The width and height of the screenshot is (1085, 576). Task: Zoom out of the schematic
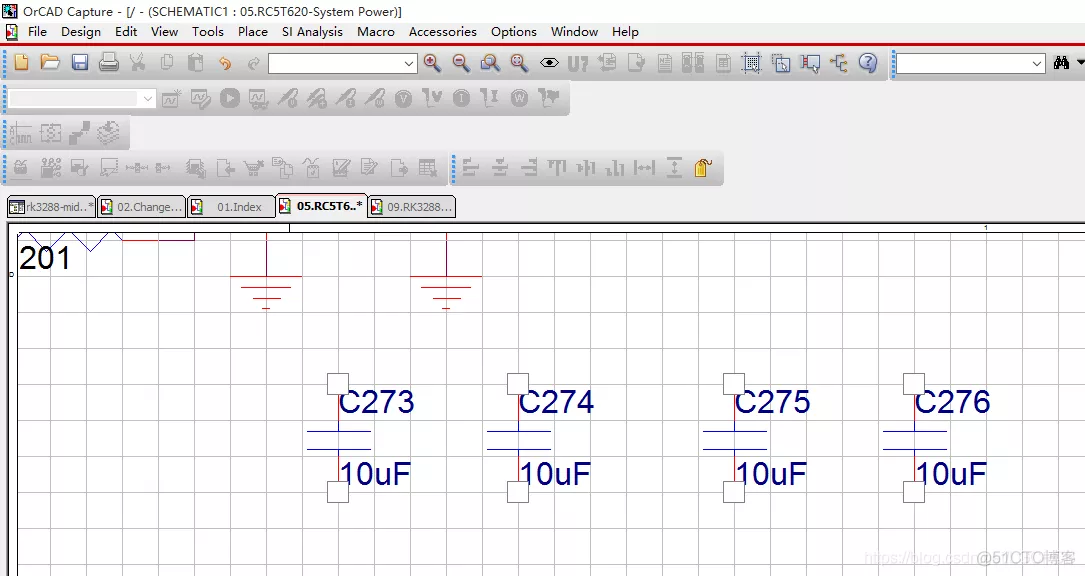(x=461, y=63)
